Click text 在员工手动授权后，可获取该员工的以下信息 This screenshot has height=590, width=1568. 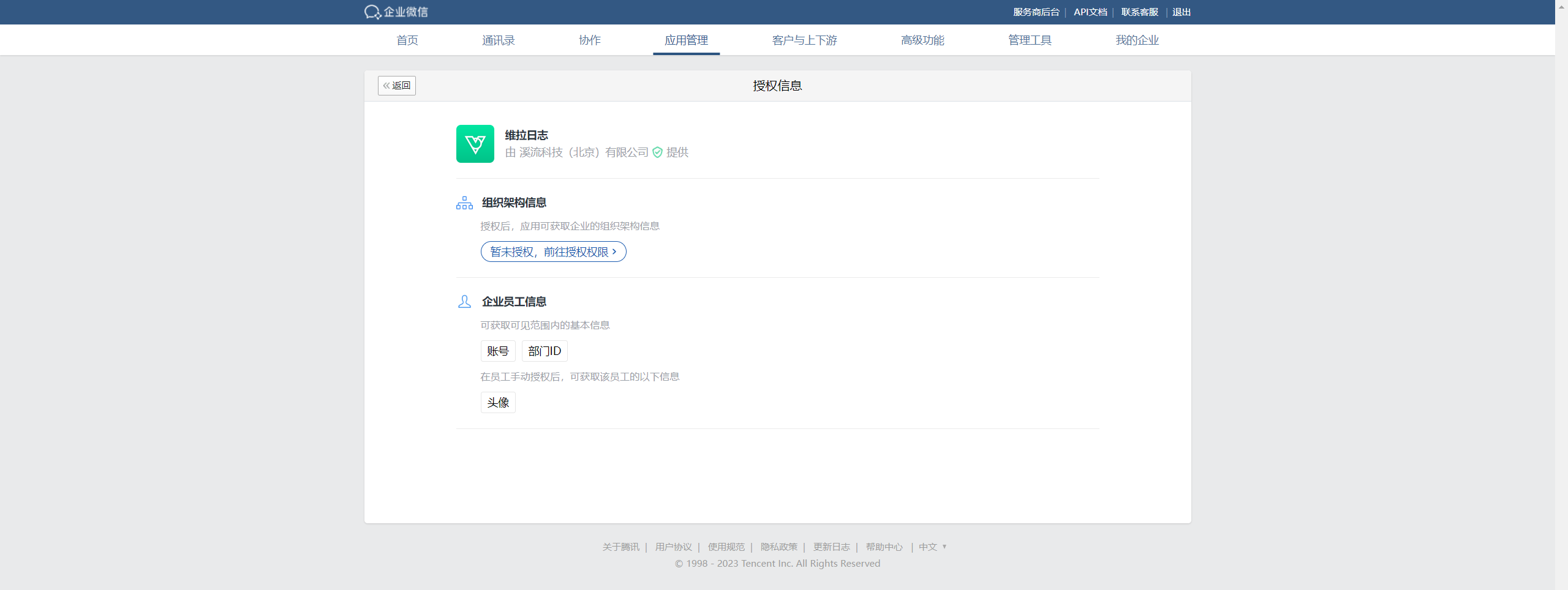tap(579, 377)
